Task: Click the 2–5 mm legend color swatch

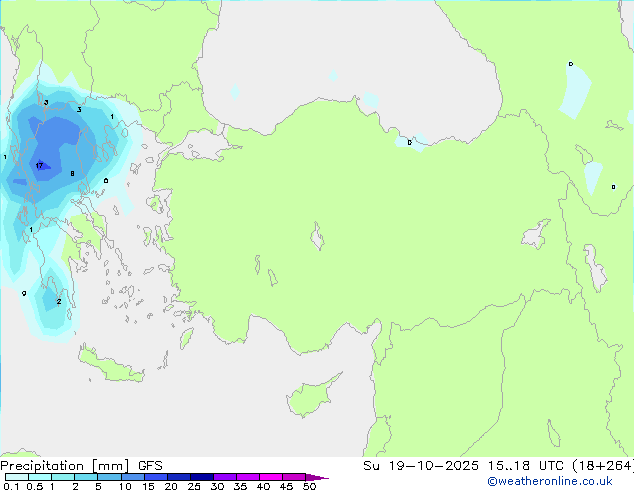Action: pyautogui.click(x=86, y=477)
